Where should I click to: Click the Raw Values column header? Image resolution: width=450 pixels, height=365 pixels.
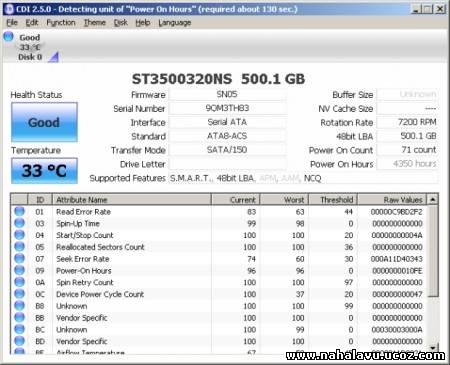[x=392, y=200]
